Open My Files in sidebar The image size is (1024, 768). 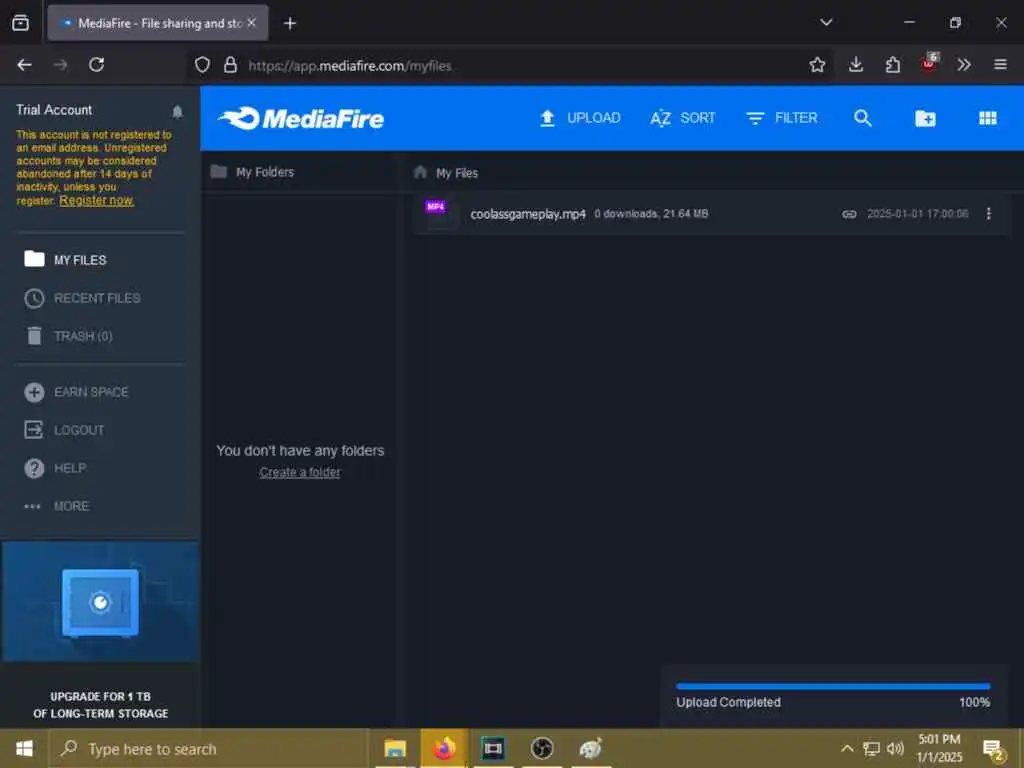click(65, 260)
